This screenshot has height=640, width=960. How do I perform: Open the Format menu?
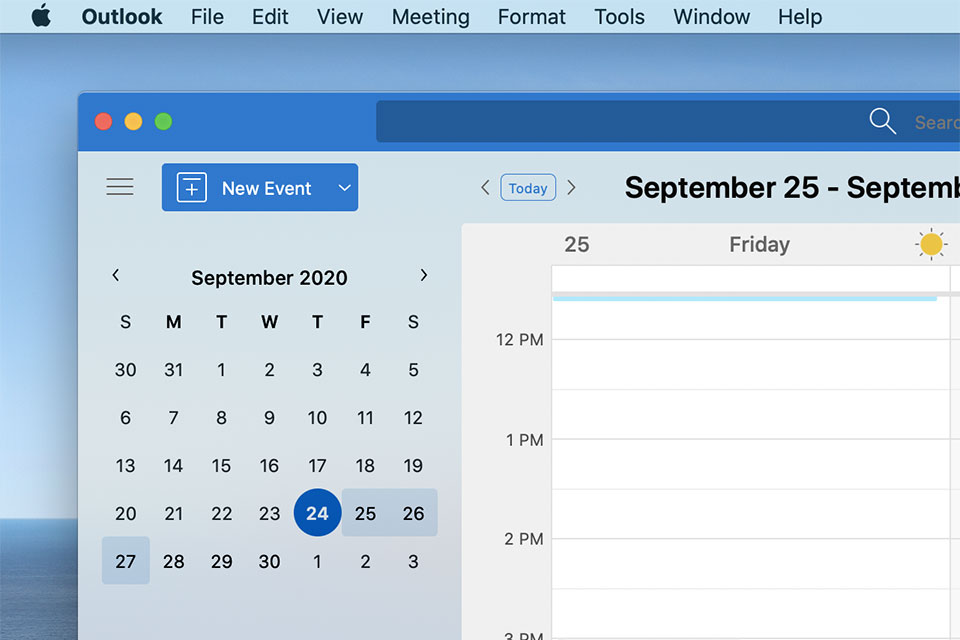531,16
